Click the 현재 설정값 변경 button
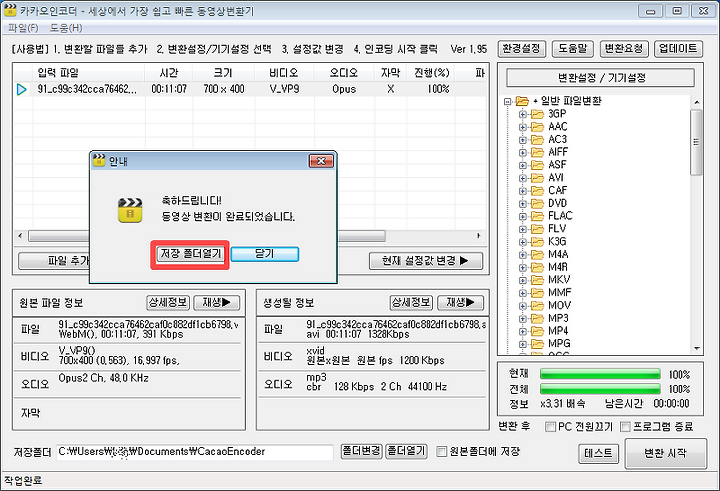The image size is (720, 491). (x=426, y=261)
